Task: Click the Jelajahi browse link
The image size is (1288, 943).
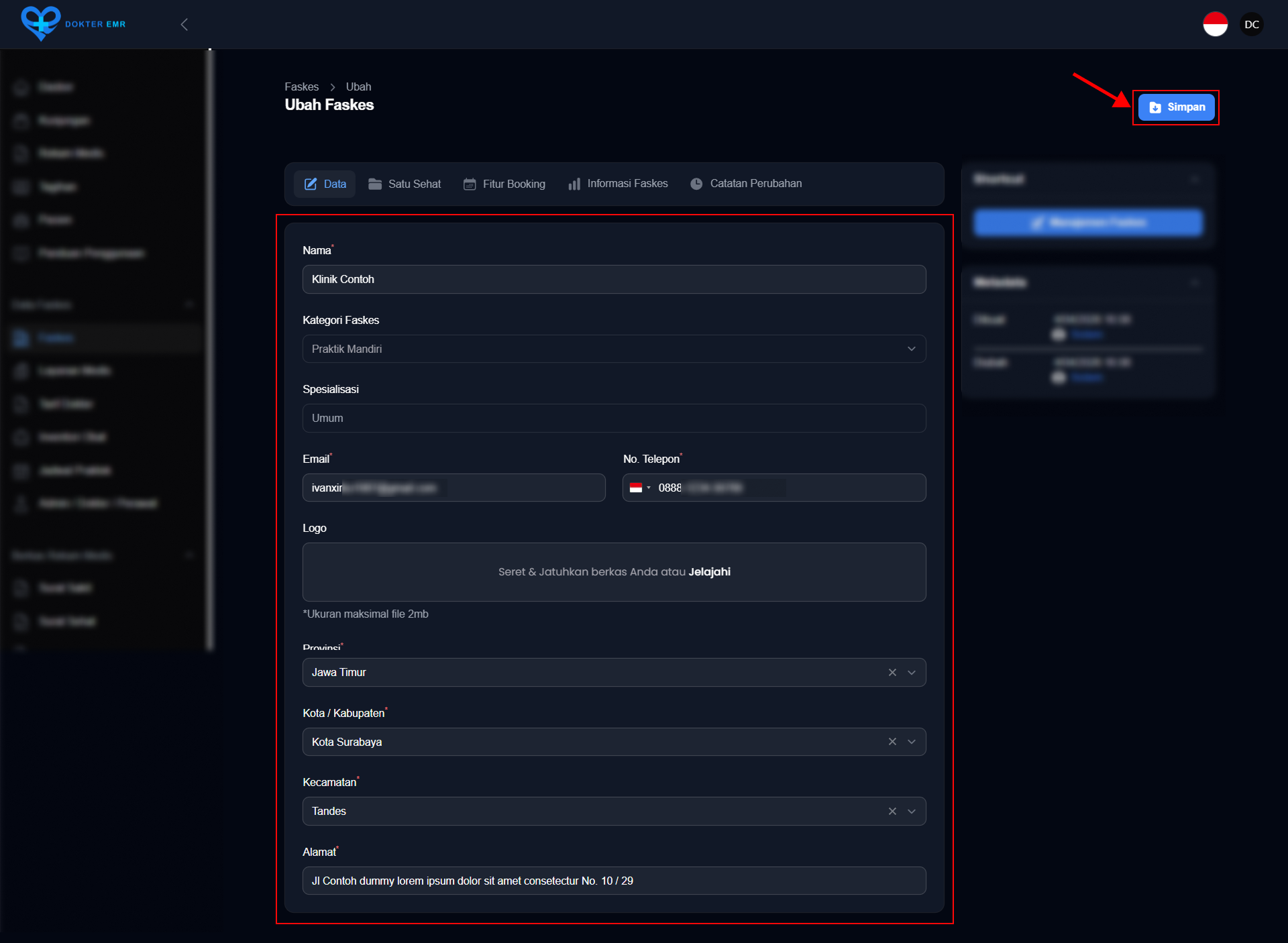Action: click(709, 572)
